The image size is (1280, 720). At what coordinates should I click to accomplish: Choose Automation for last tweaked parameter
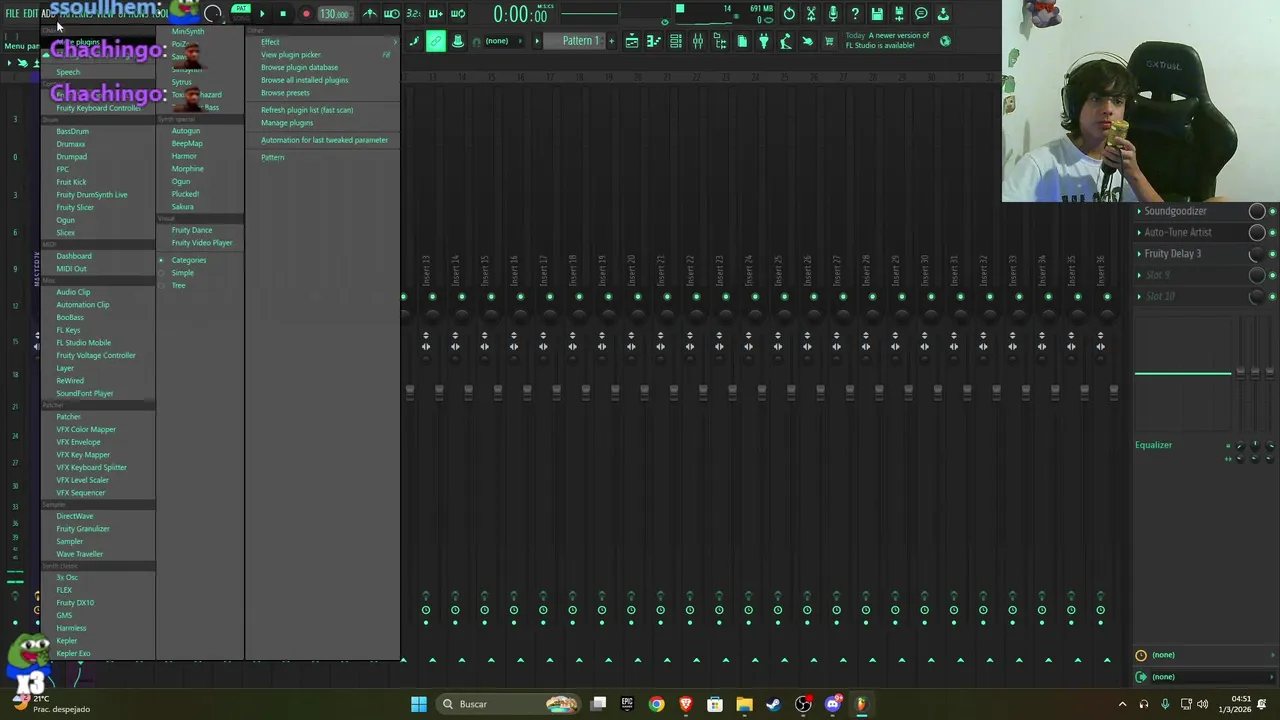324,140
